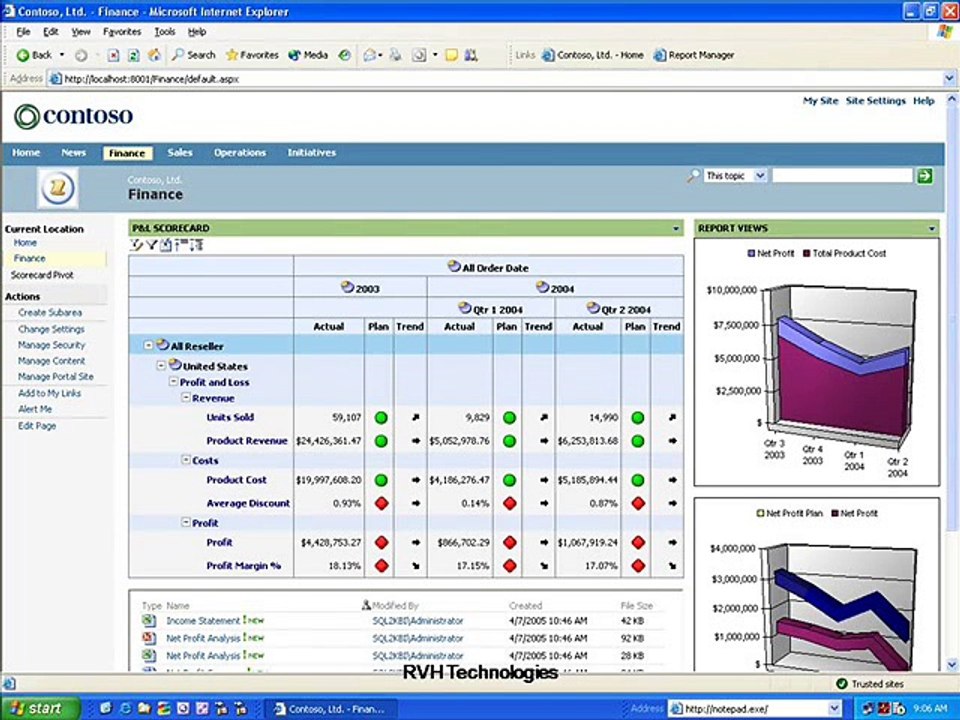Viewport: 960px width, 720px height.
Task: Click the Report Manager links bar shortcut
Action: [694, 55]
